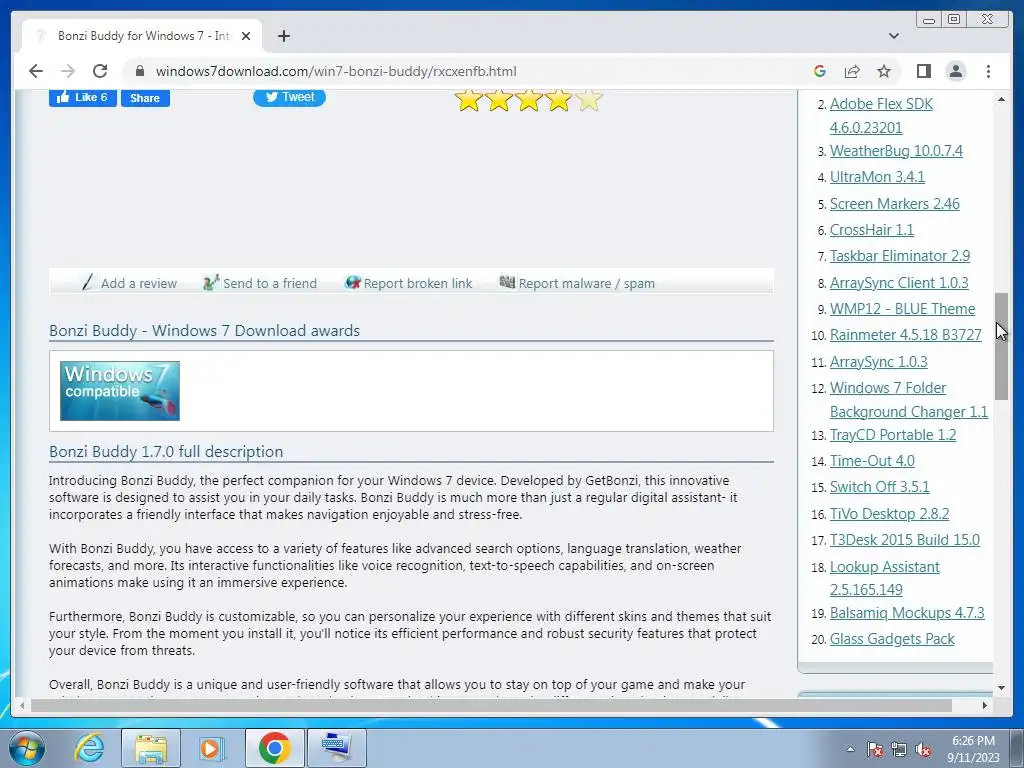1024x768 pixels.
Task: Tweet this page
Action: tap(289, 97)
